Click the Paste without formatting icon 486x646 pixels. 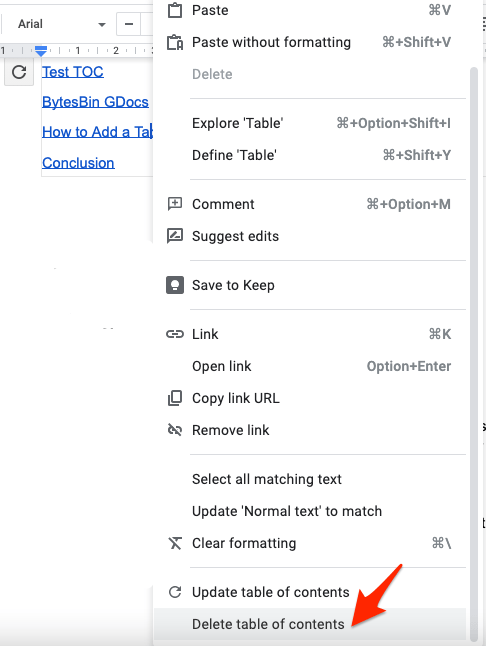[175, 42]
